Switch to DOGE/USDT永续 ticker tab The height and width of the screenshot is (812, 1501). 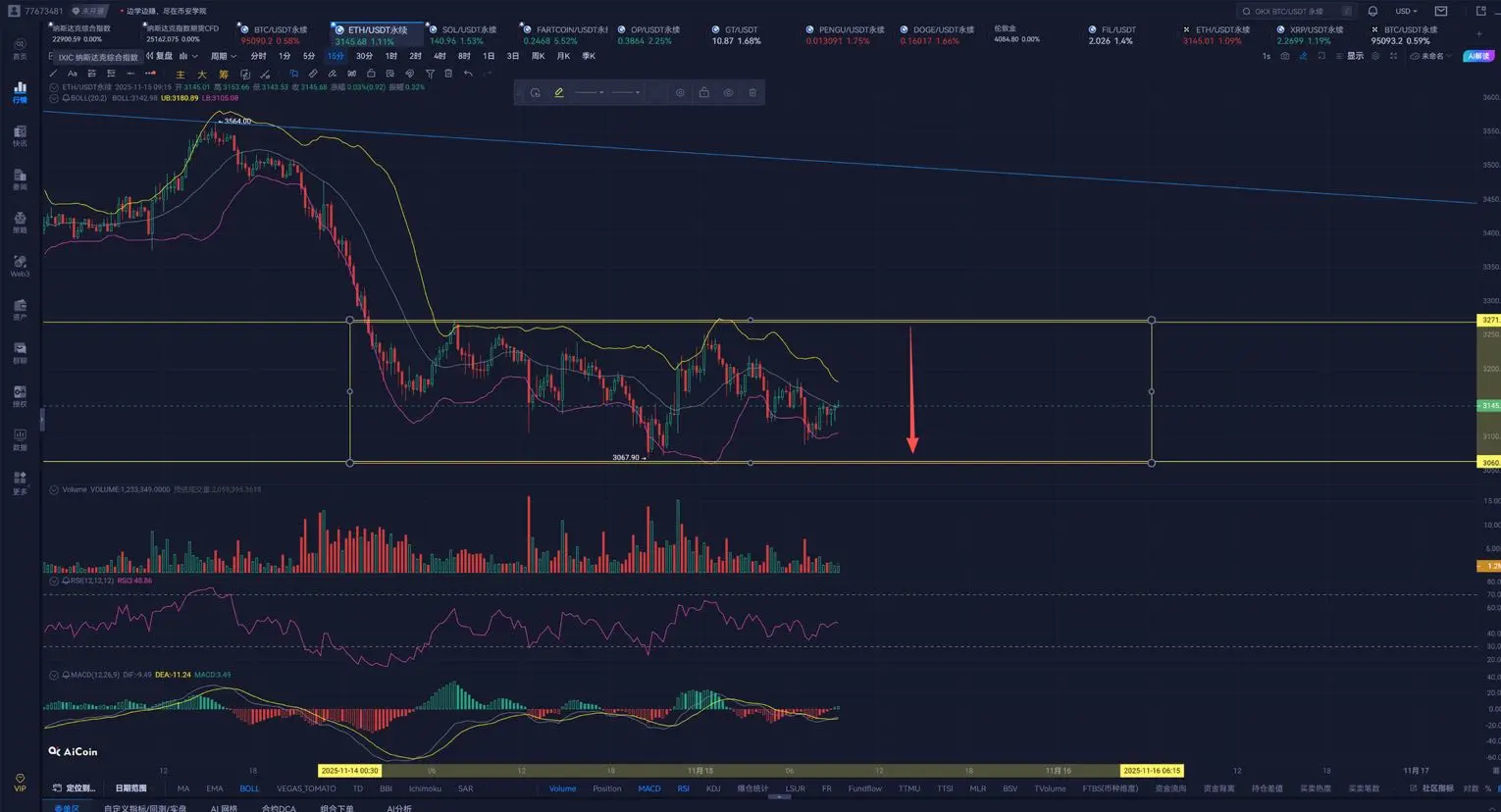(938, 35)
